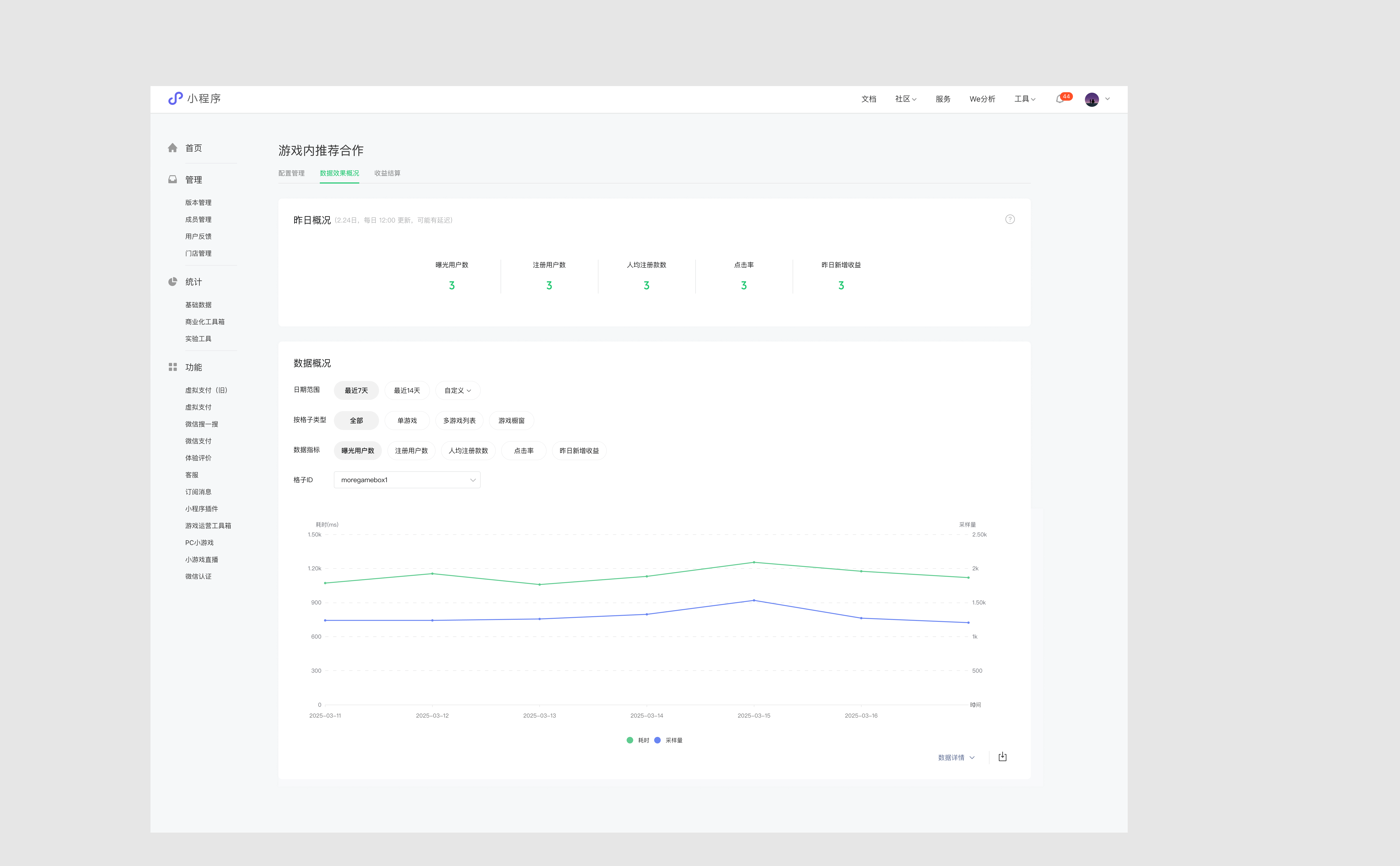Open 成员管理 in sidebar
Viewport: 1400px width, 866px height.
tap(198, 219)
